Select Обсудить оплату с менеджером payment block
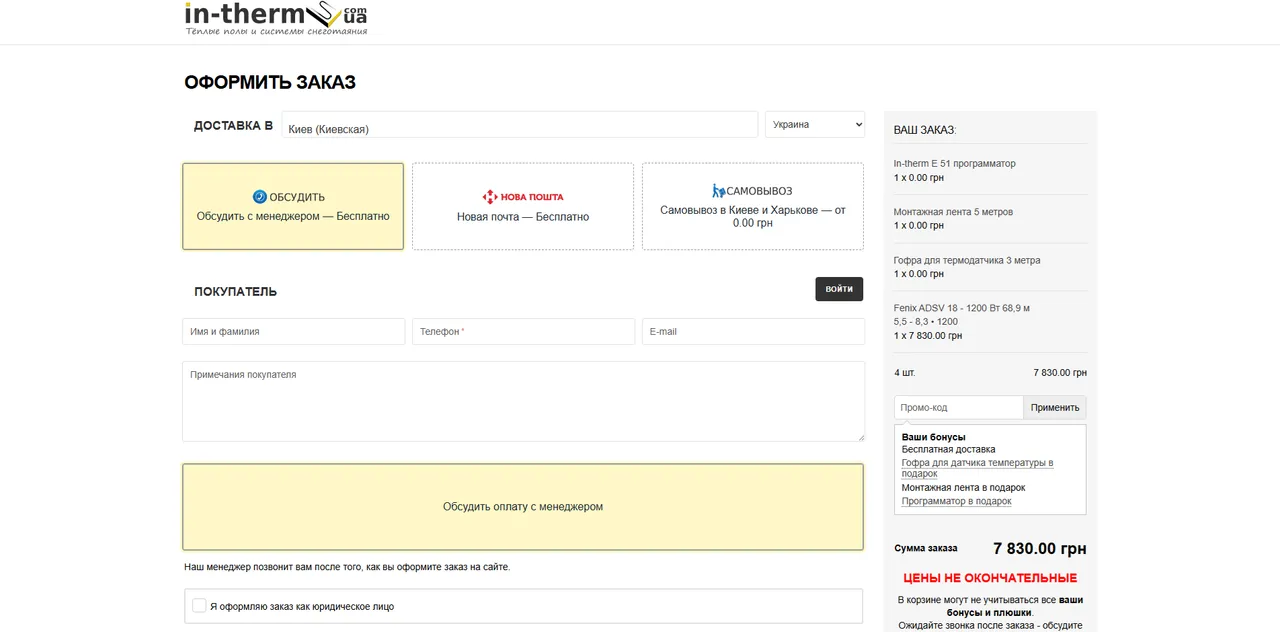 click(x=523, y=506)
